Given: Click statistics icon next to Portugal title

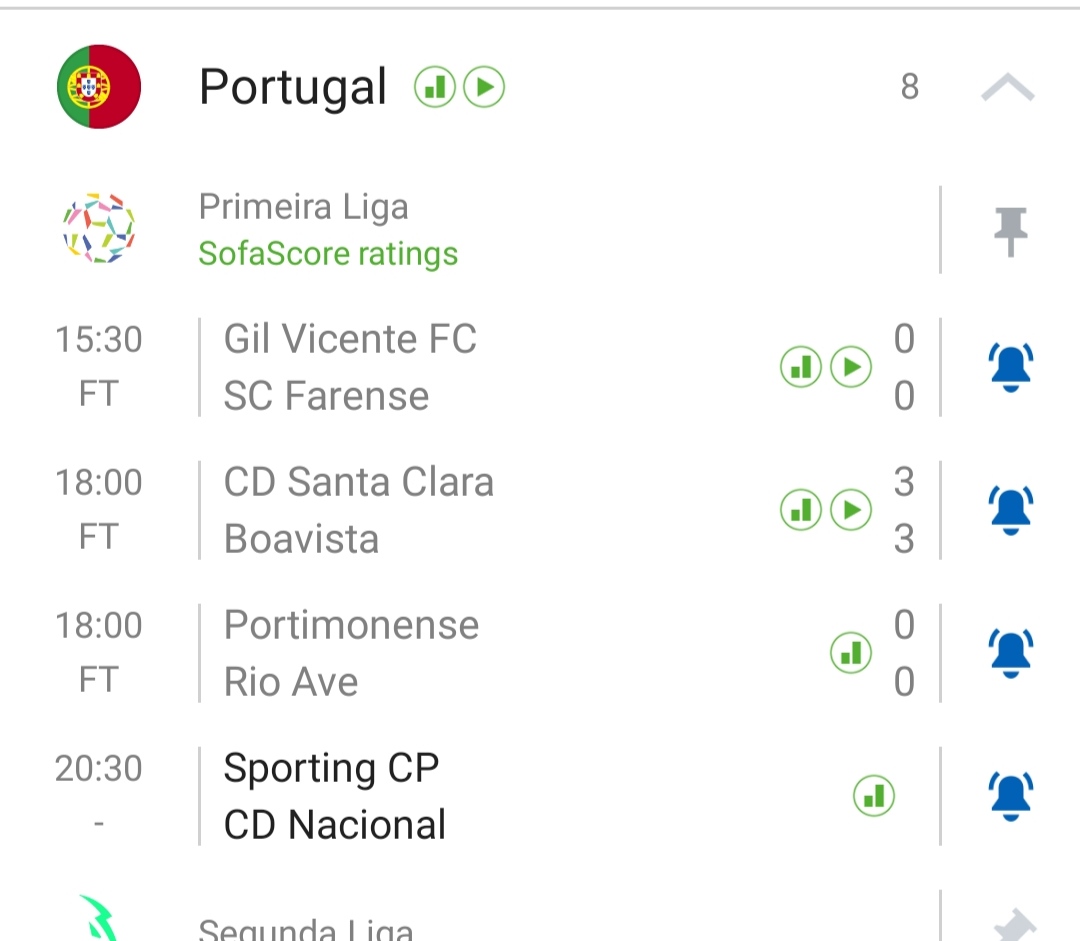Looking at the screenshot, I should pyautogui.click(x=435, y=88).
